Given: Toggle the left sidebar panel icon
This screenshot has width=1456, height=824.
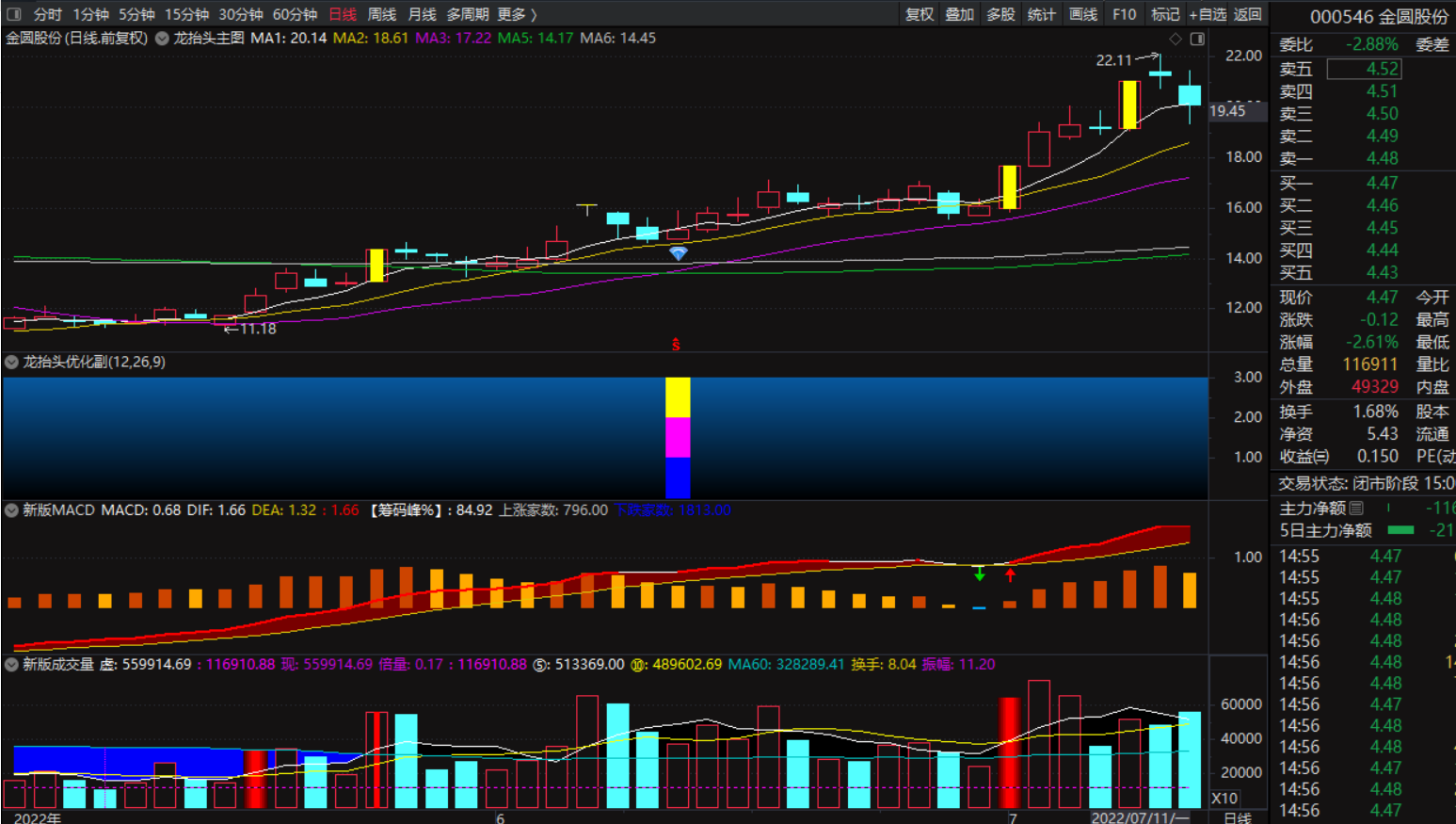Looking at the screenshot, I should (13, 14).
